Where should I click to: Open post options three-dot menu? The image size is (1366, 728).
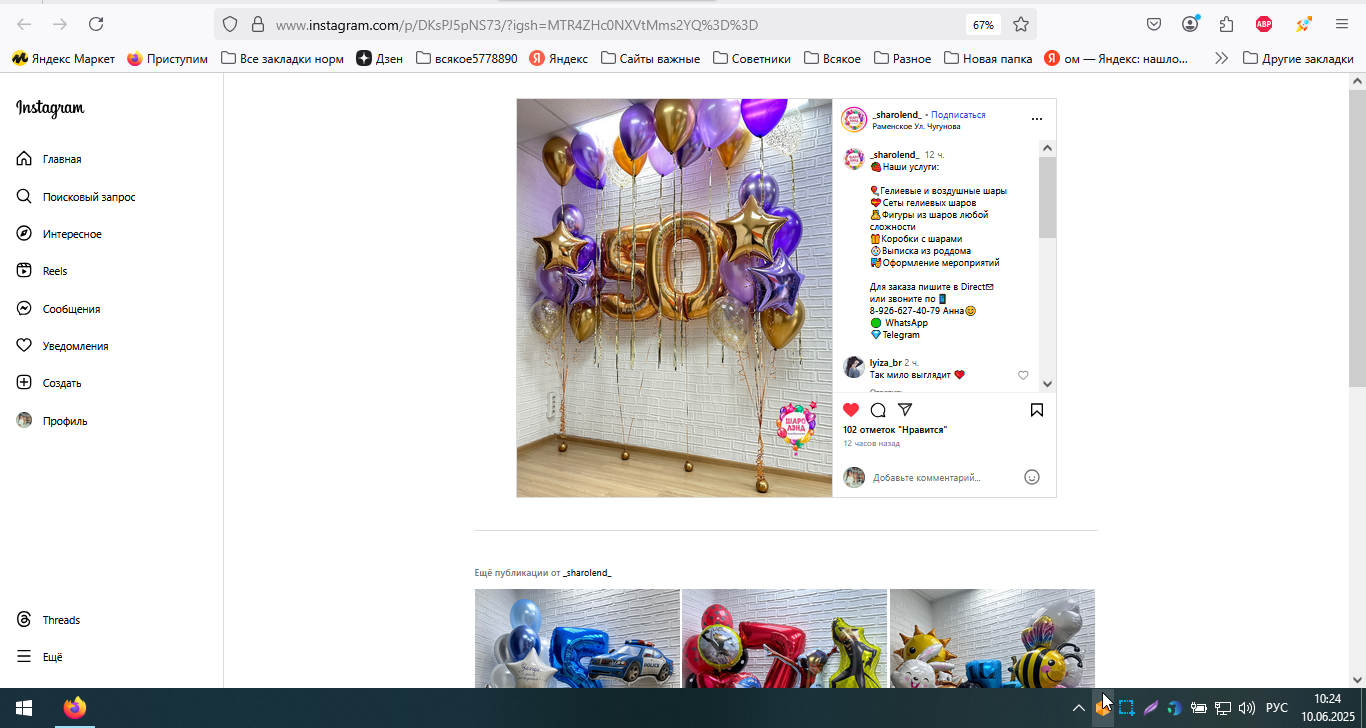(x=1037, y=119)
